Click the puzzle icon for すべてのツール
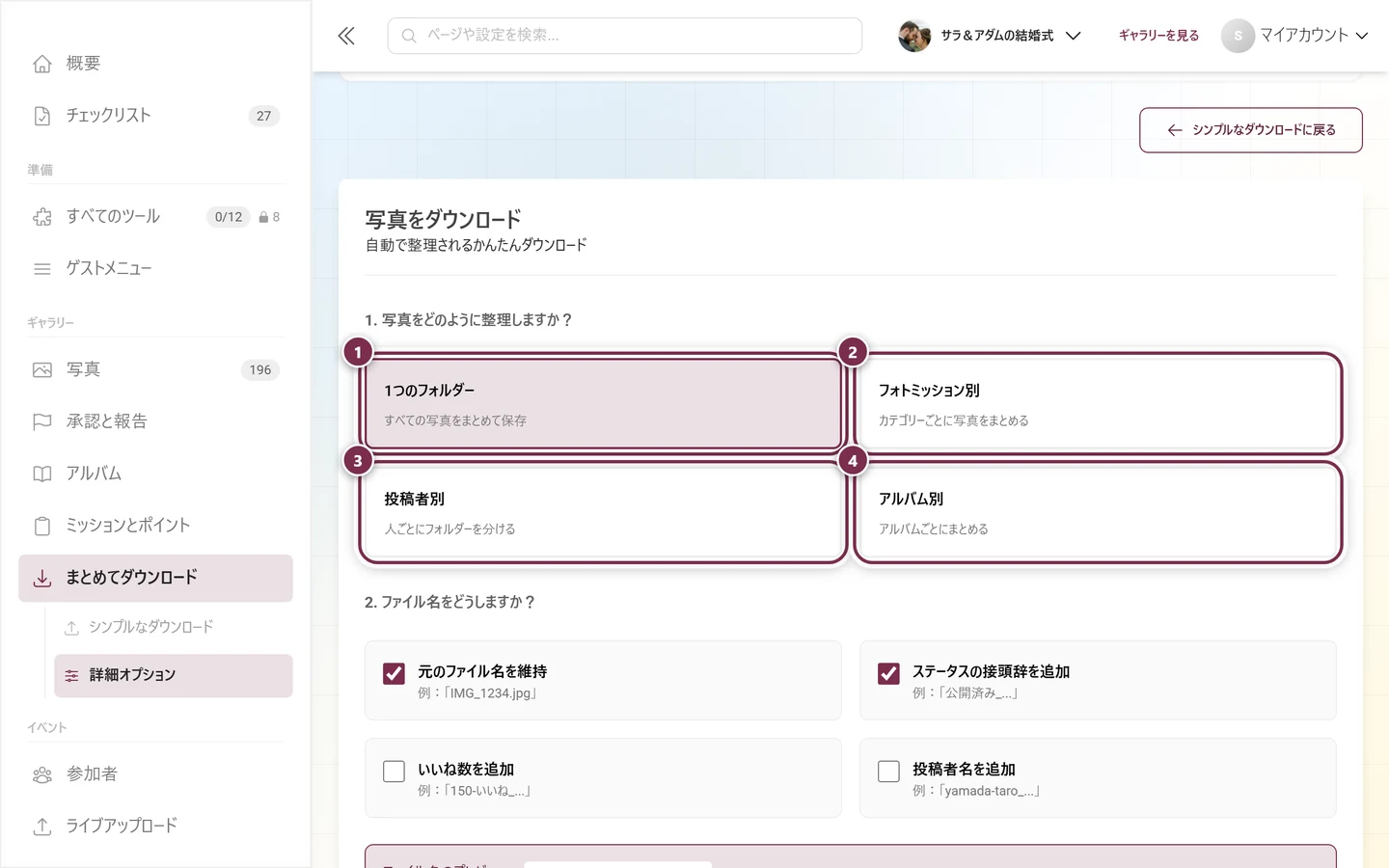 42,217
